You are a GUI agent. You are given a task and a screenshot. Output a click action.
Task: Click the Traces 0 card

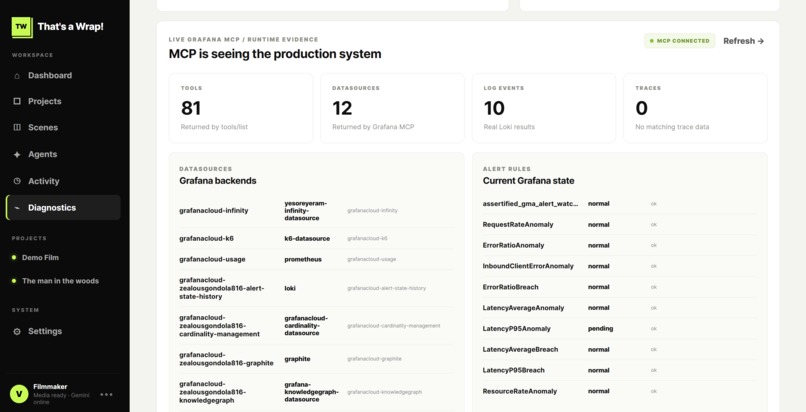tap(695, 108)
